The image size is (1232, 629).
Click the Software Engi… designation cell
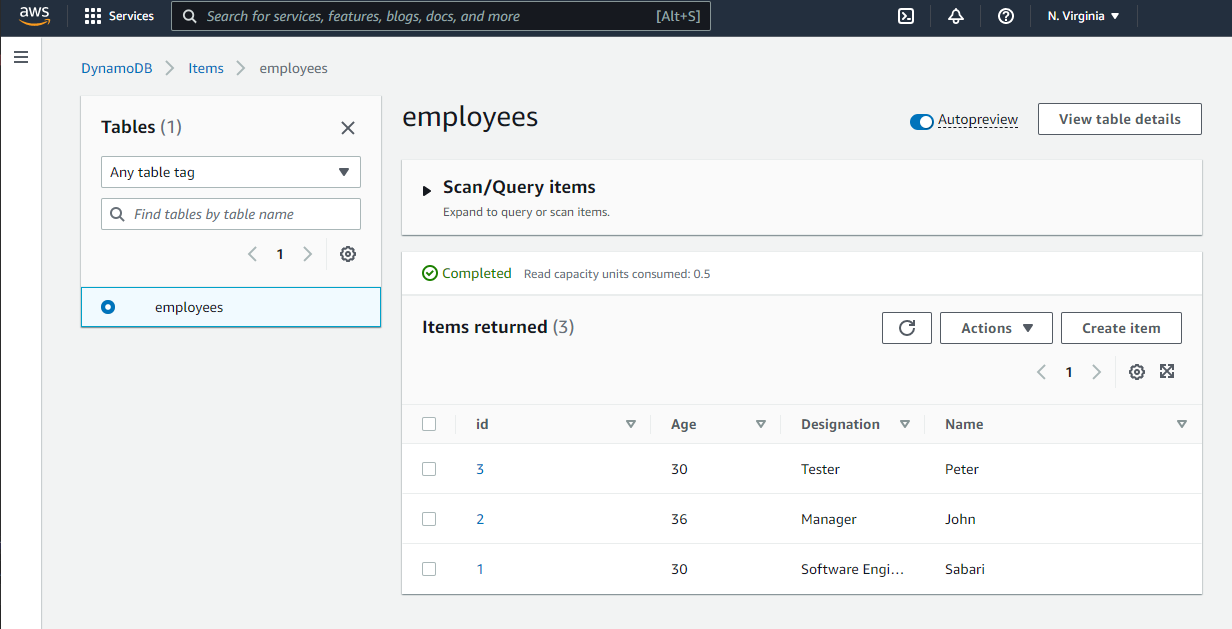coord(852,569)
